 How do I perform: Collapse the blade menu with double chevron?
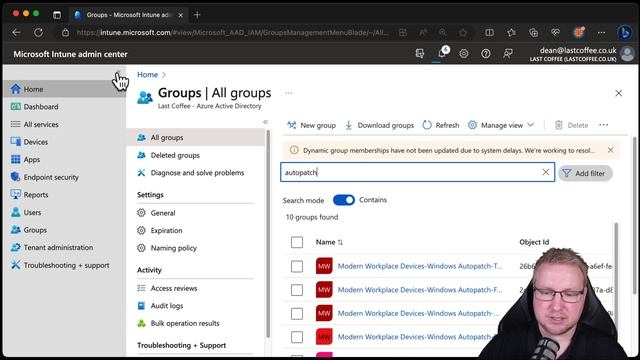[x=265, y=122]
